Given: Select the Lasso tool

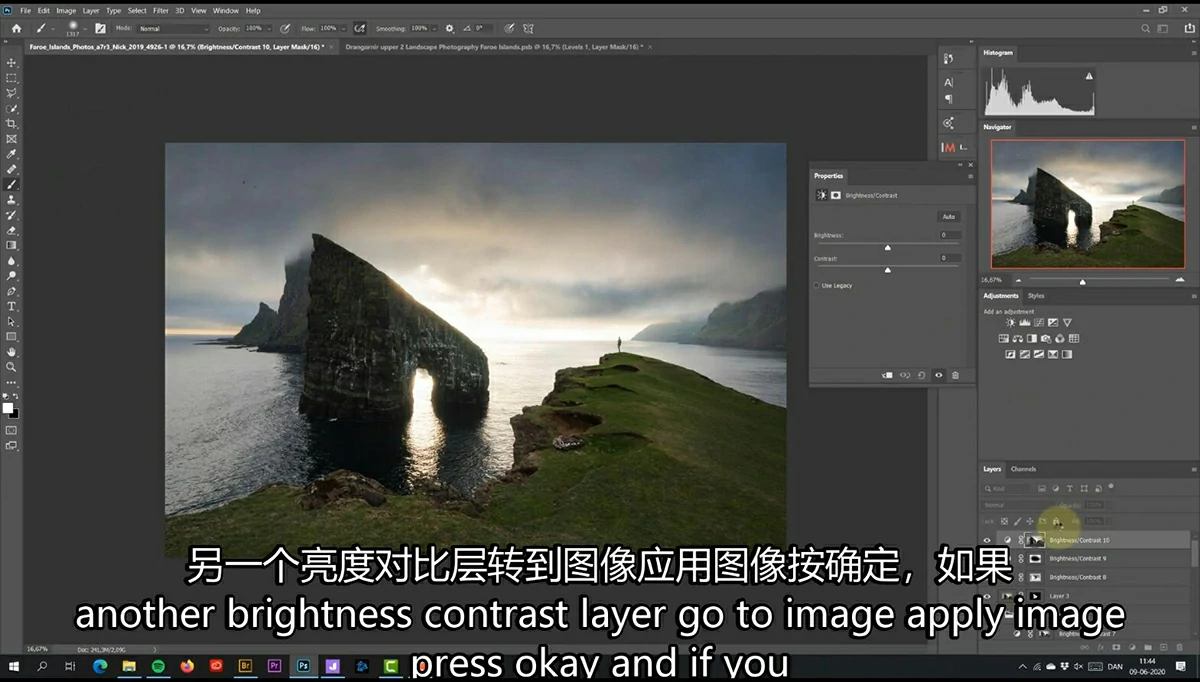Looking at the screenshot, I should click(x=12, y=93).
